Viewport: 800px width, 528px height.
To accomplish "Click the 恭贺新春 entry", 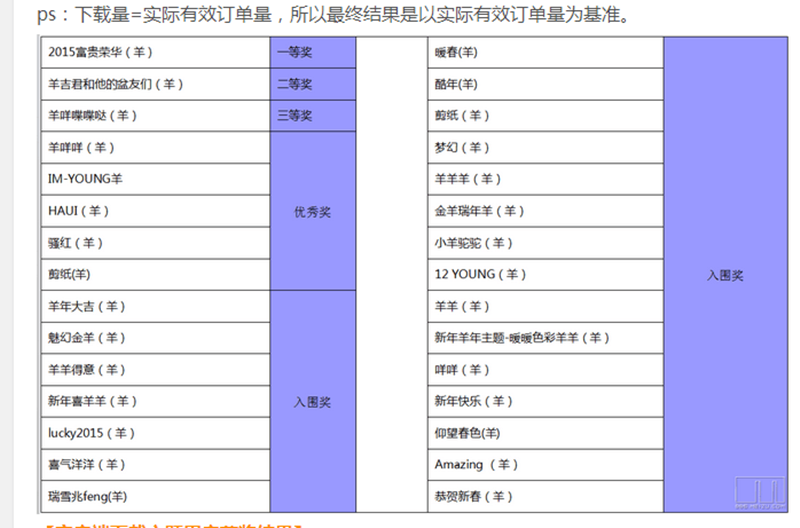I will click(474, 496).
